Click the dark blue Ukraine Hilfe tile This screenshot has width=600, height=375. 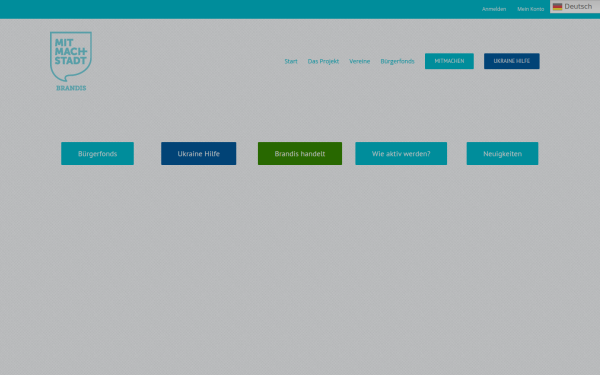tap(199, 153)
